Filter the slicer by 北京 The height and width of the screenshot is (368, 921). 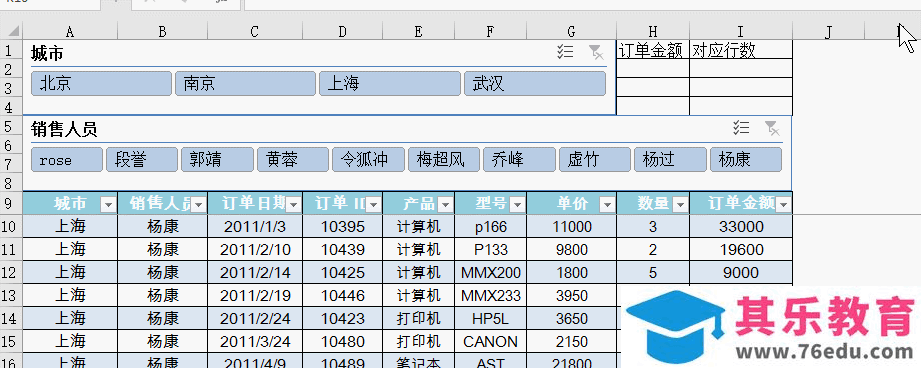tap(102, 84)
